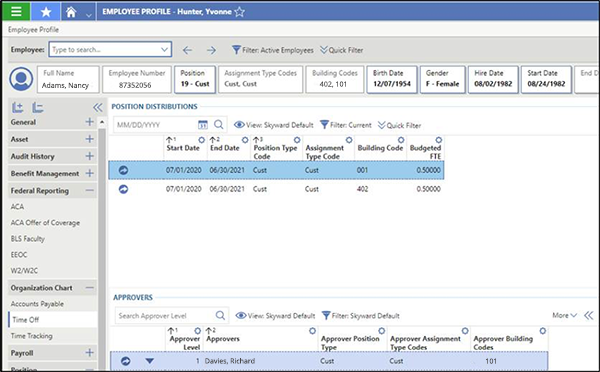Open Filter: Current for Position Distributions
This screenshot has height=372, width=600.
pyautogui.click(x=346, y=125)
